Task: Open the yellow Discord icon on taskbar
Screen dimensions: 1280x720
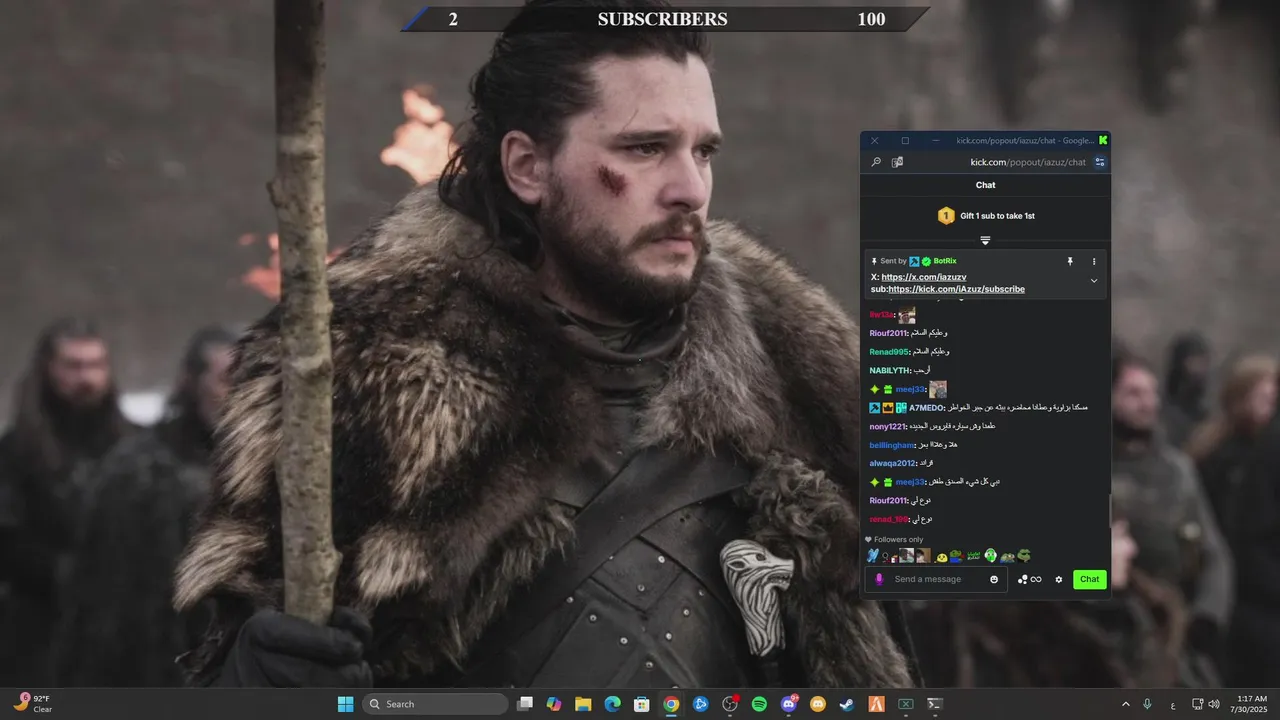Action: [x=818, y=704]
